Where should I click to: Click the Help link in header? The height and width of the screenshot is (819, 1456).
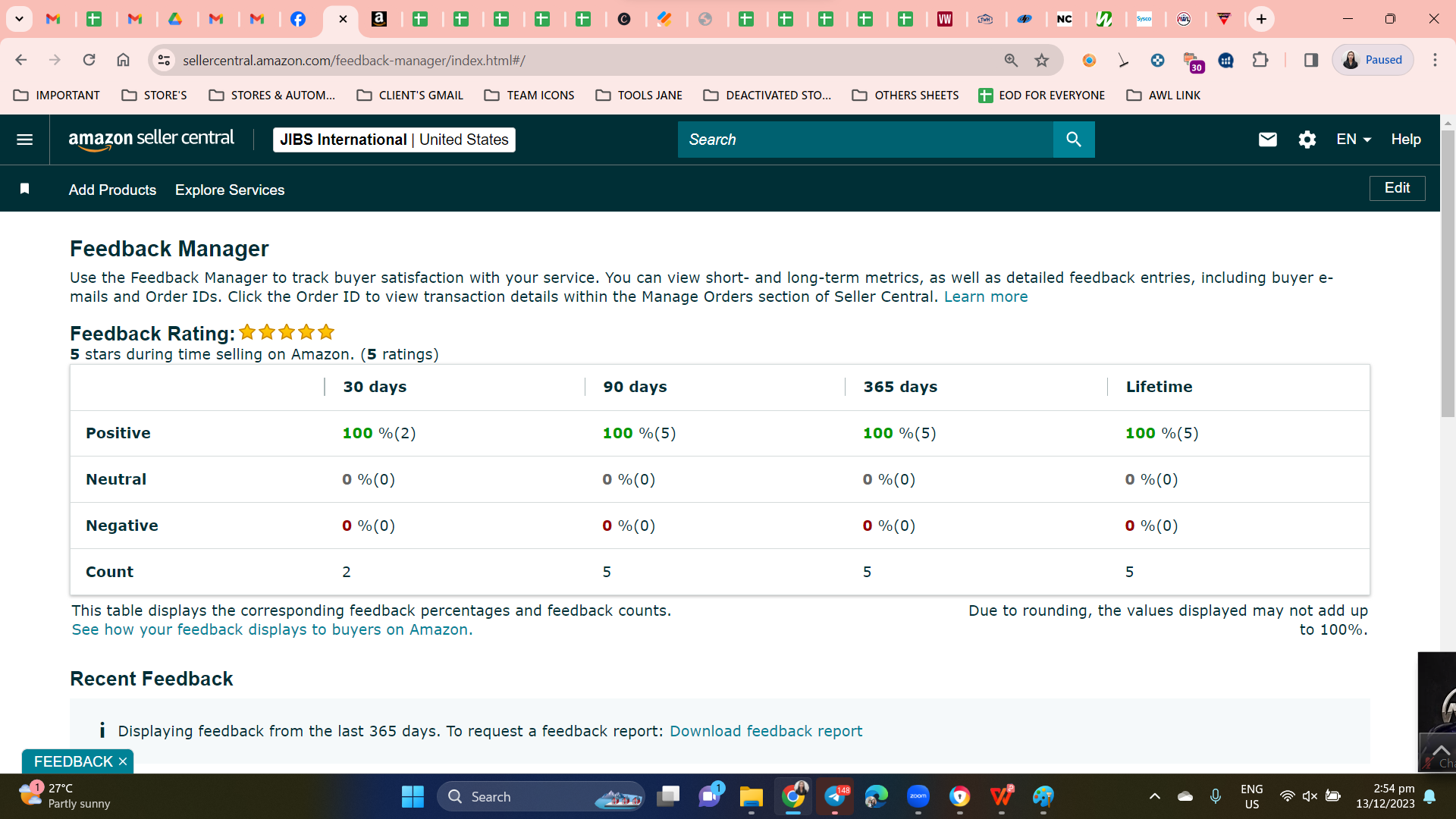click(1405, 140)
